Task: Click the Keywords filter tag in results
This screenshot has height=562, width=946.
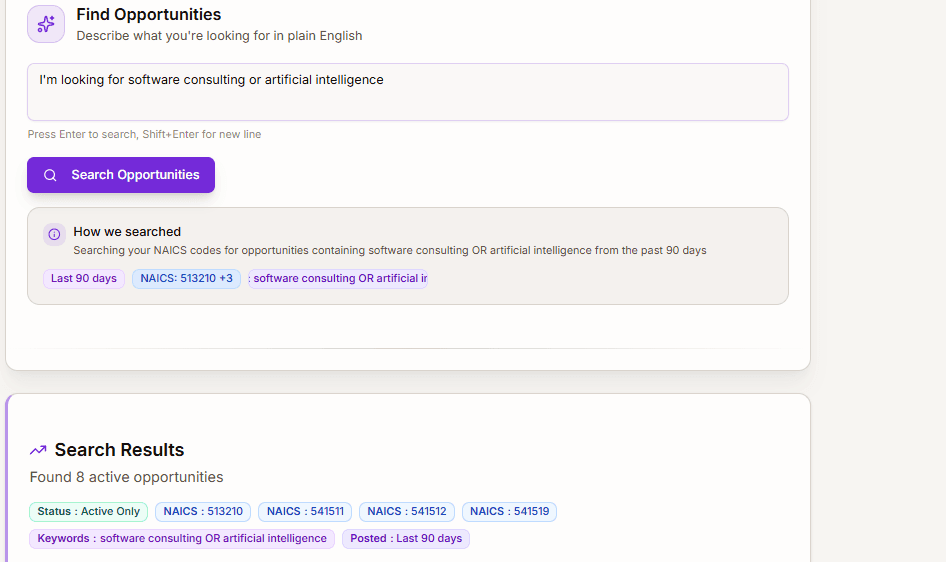Action: pos(182,539)
